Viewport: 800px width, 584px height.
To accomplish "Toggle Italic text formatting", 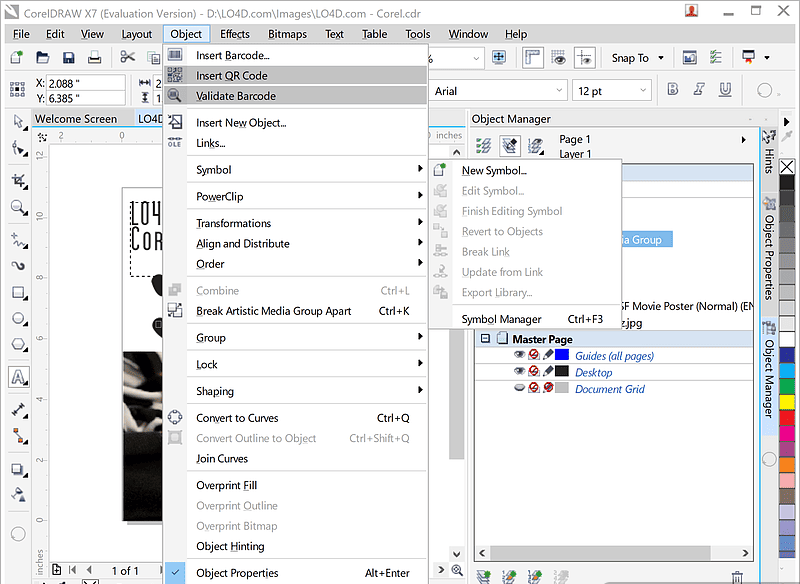I will point(699,90).
